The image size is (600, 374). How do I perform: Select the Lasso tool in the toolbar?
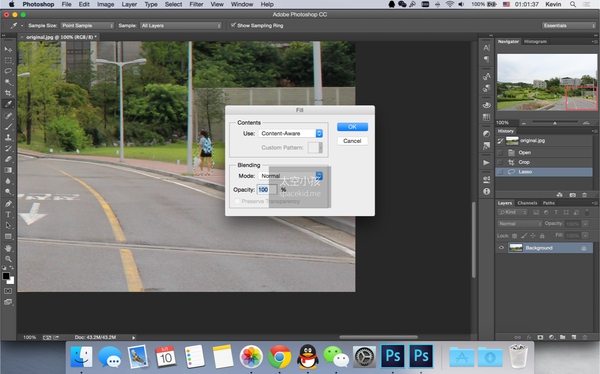click(x=8, y=71)
